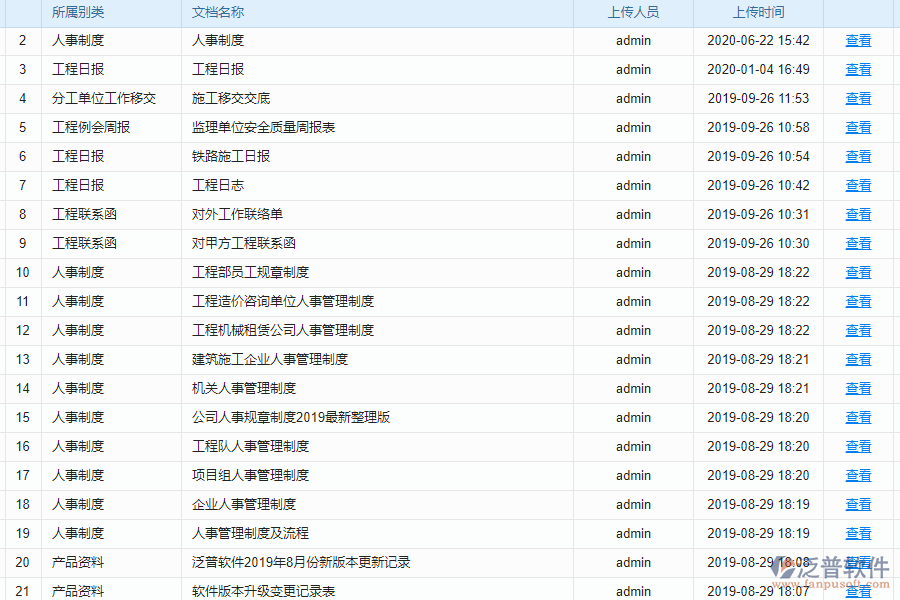Click 查看 for 公司人事规章制度2019最新整理版
The height and width of the screenshot is (600, 900).
click(859, 417)
